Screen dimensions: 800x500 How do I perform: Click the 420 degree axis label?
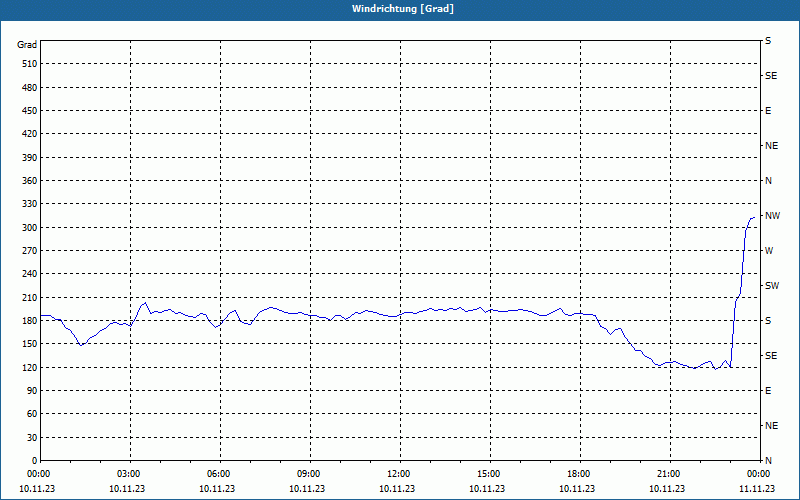coord(30,134)
